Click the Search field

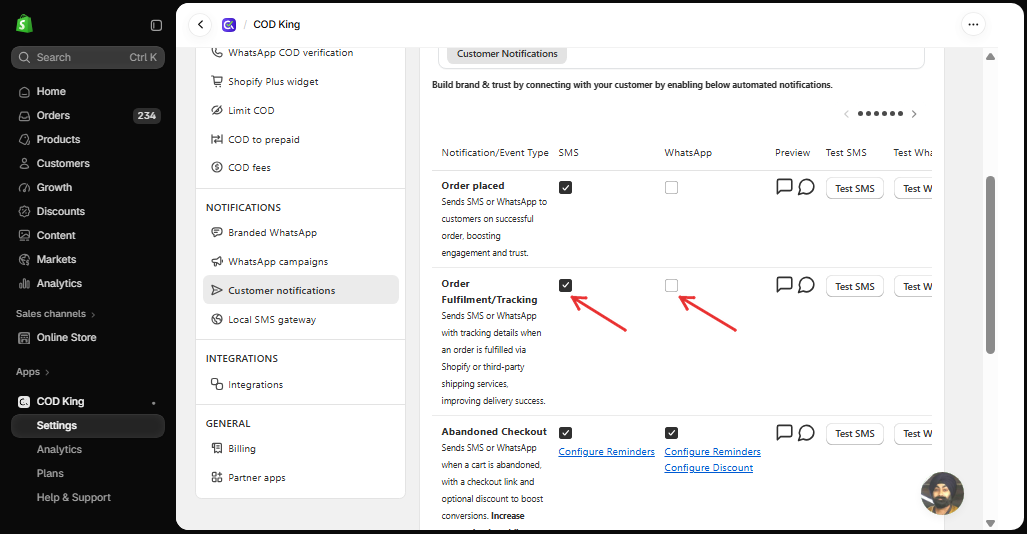tap(88, 58)
